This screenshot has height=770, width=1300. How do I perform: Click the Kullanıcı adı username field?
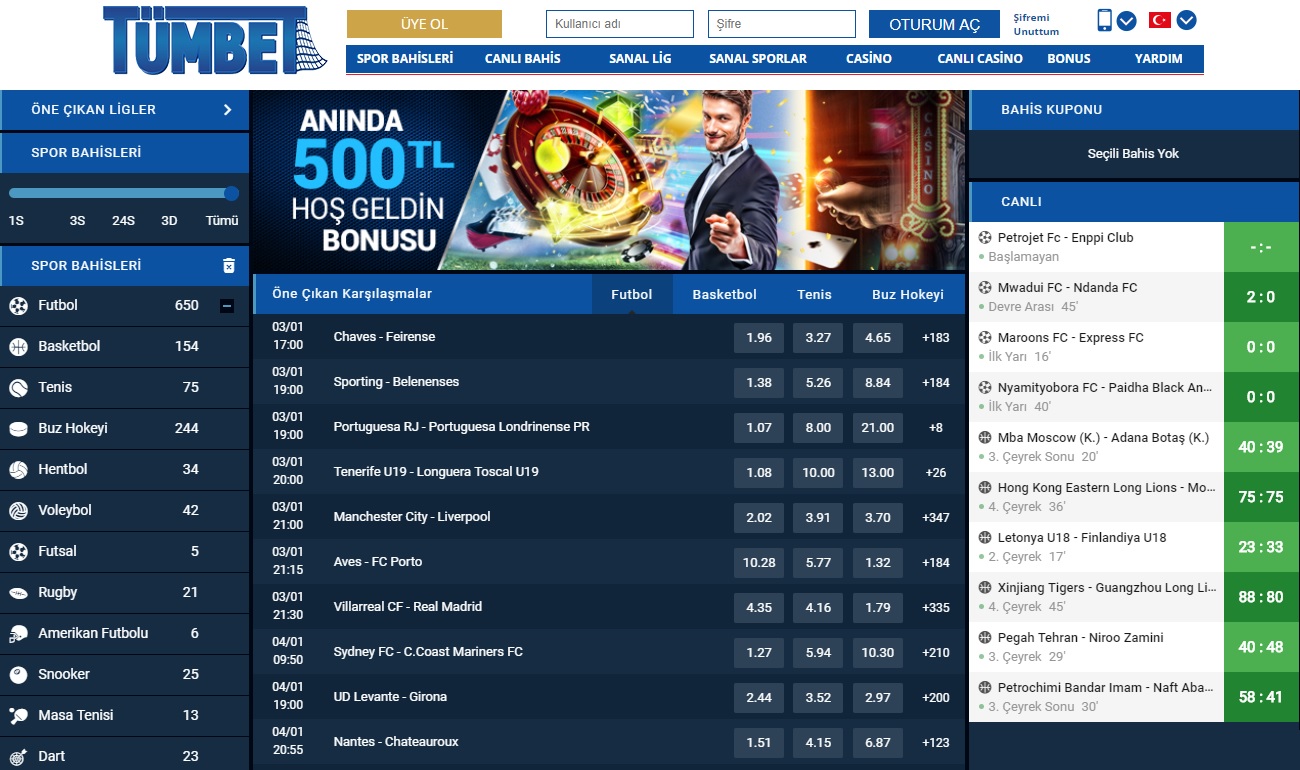pos(619,24)
